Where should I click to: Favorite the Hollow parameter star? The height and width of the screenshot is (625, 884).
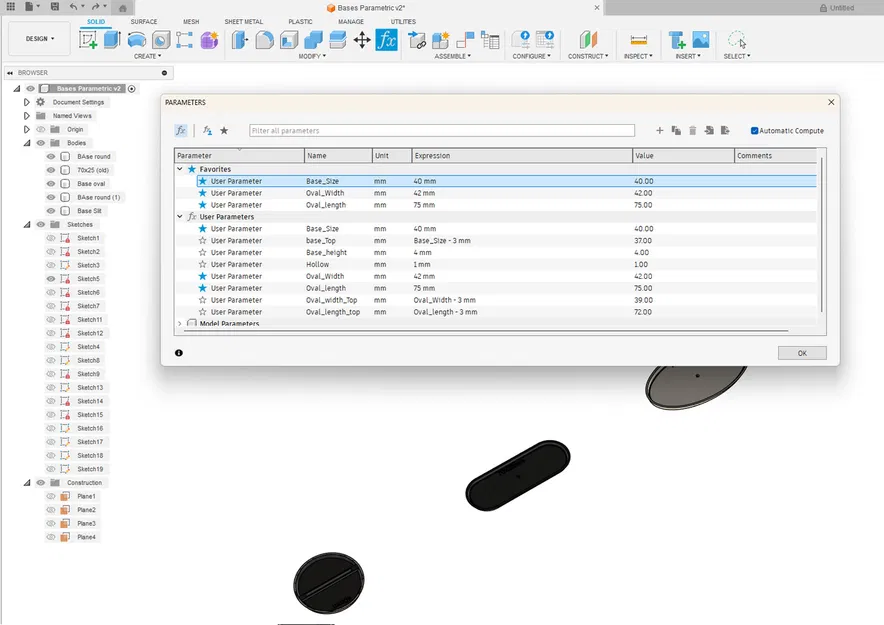point(202,264)
